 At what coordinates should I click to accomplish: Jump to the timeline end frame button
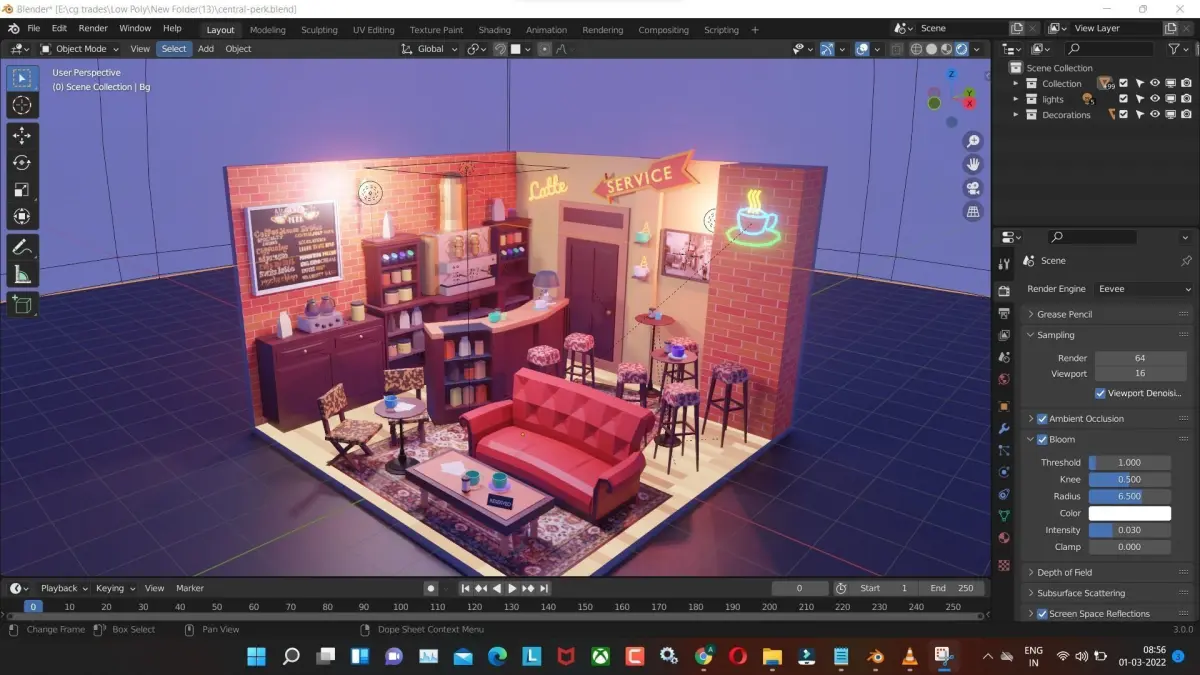546,588
